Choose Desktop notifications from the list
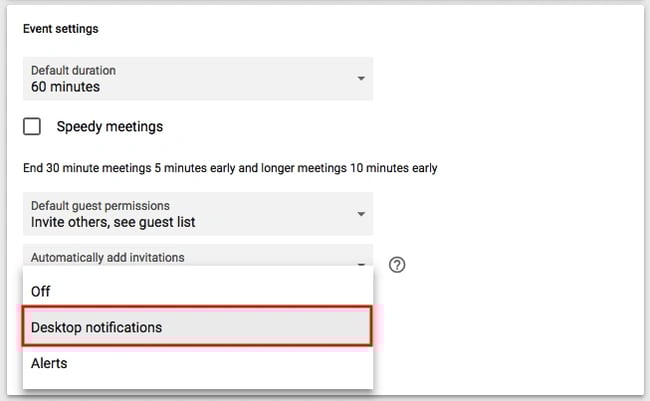Viewport: 650px width, 401px height. [x=97, y=327]
